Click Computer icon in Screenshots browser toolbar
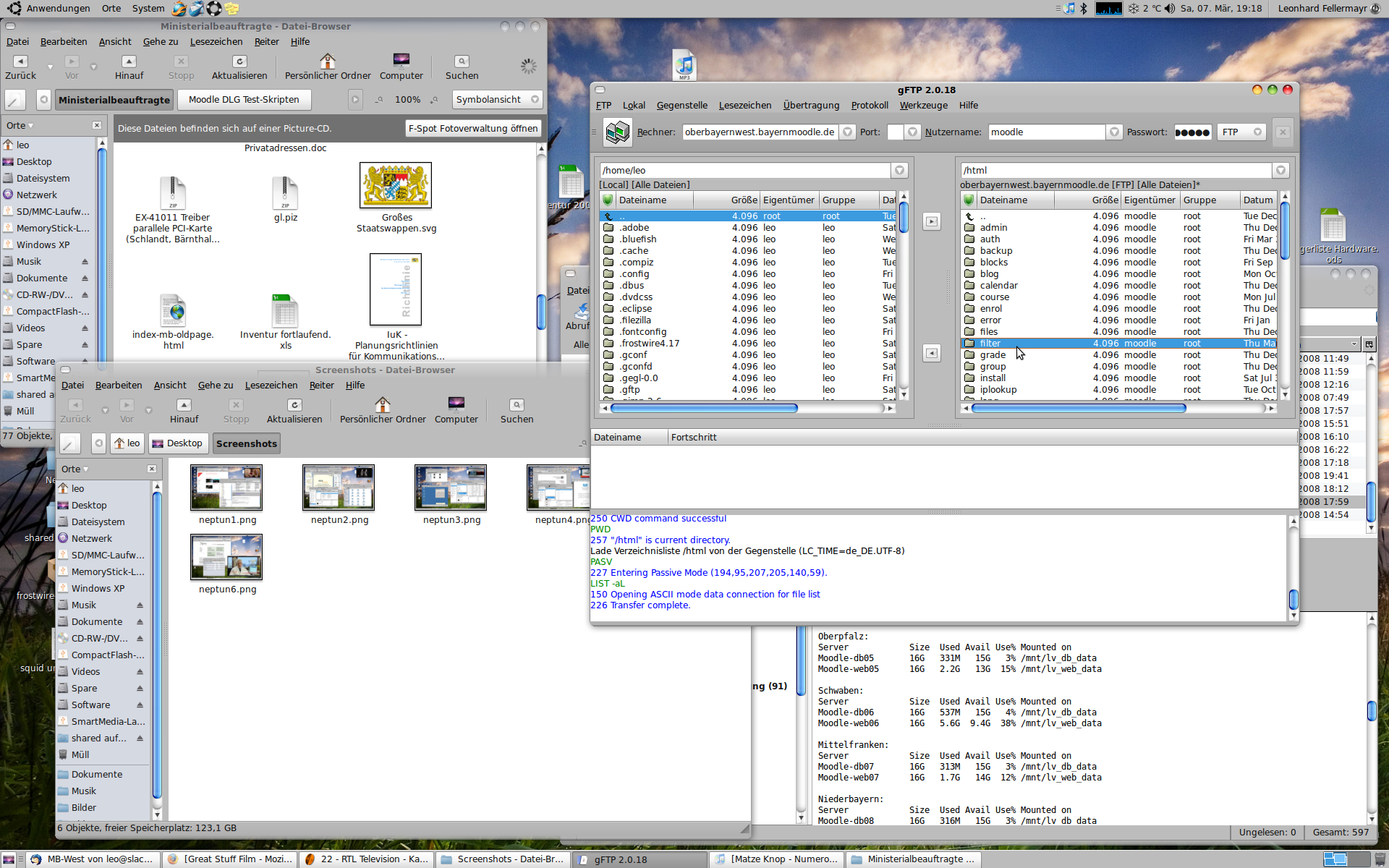Screen dimensions: 1389x868 click(456, 405)
